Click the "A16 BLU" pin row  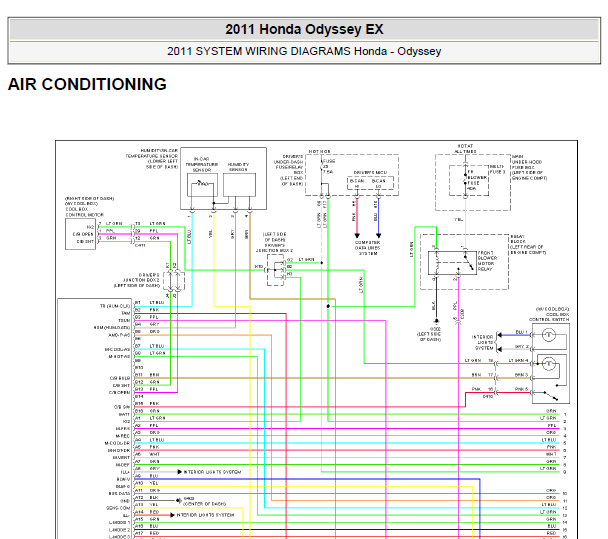tap(147, 526)
